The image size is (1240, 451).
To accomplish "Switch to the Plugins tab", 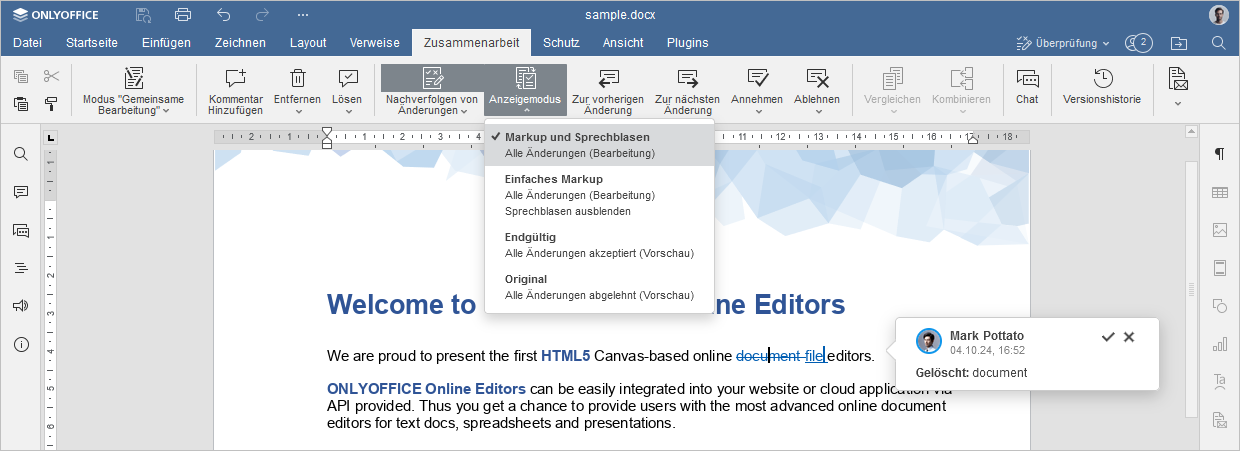I will click(687, 43).
